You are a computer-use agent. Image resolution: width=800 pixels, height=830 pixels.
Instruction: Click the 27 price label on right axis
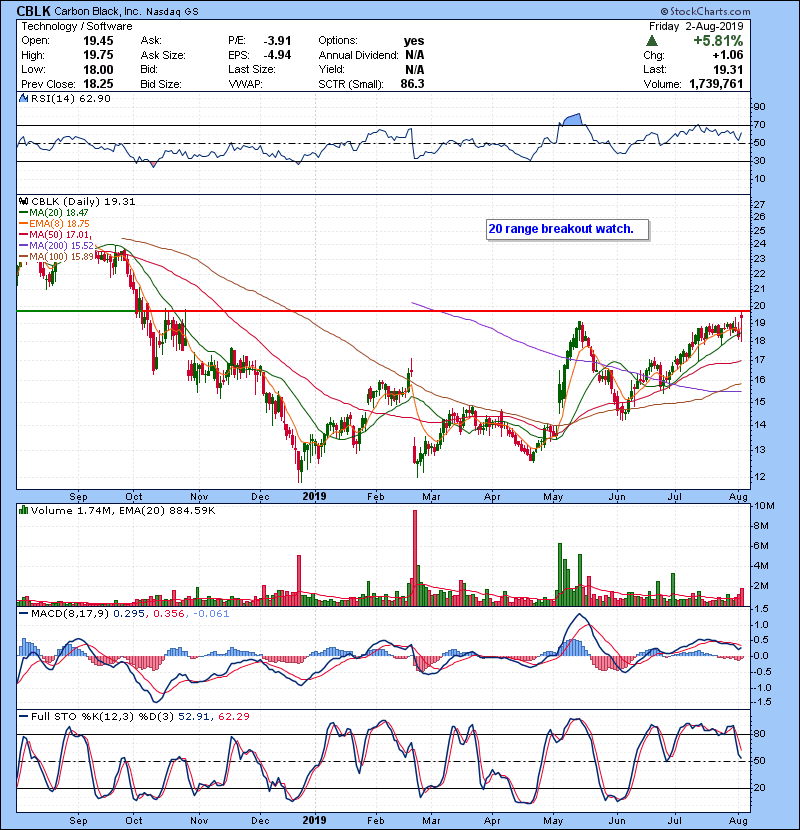pos(759,205)
